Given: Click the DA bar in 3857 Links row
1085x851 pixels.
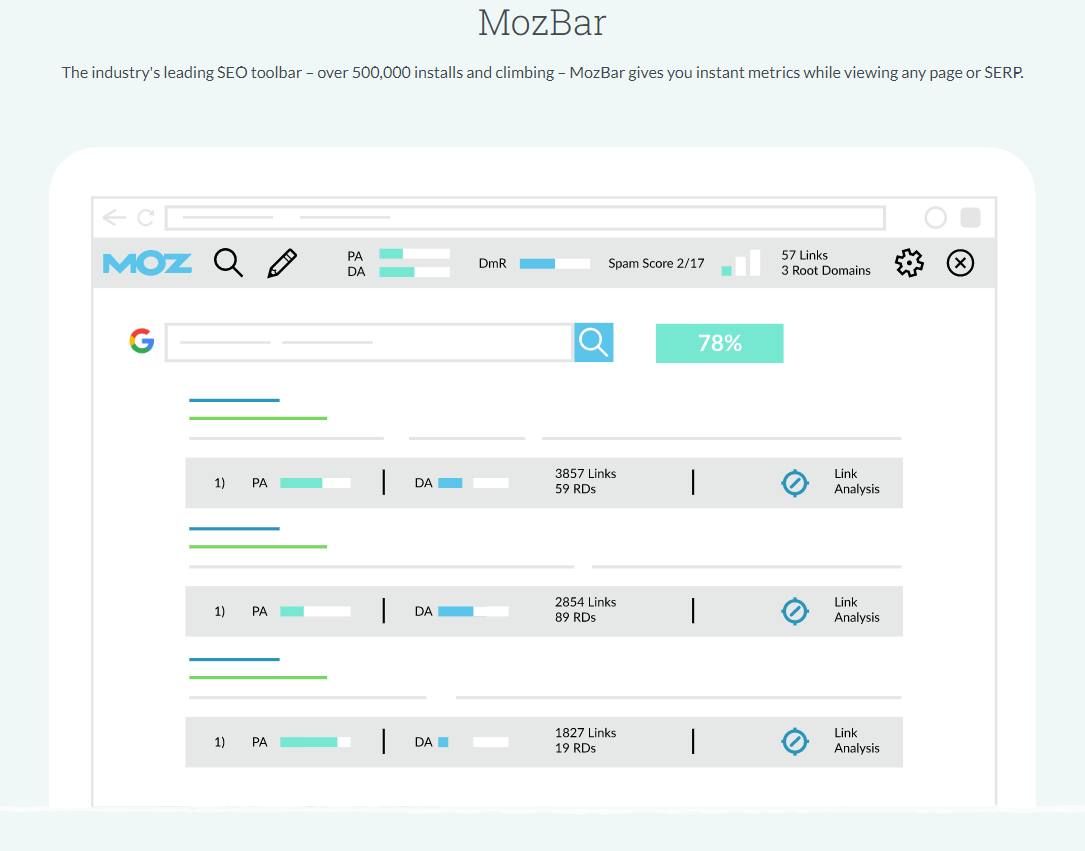Looking at the screenshot, I should click(x=473, y=483).
